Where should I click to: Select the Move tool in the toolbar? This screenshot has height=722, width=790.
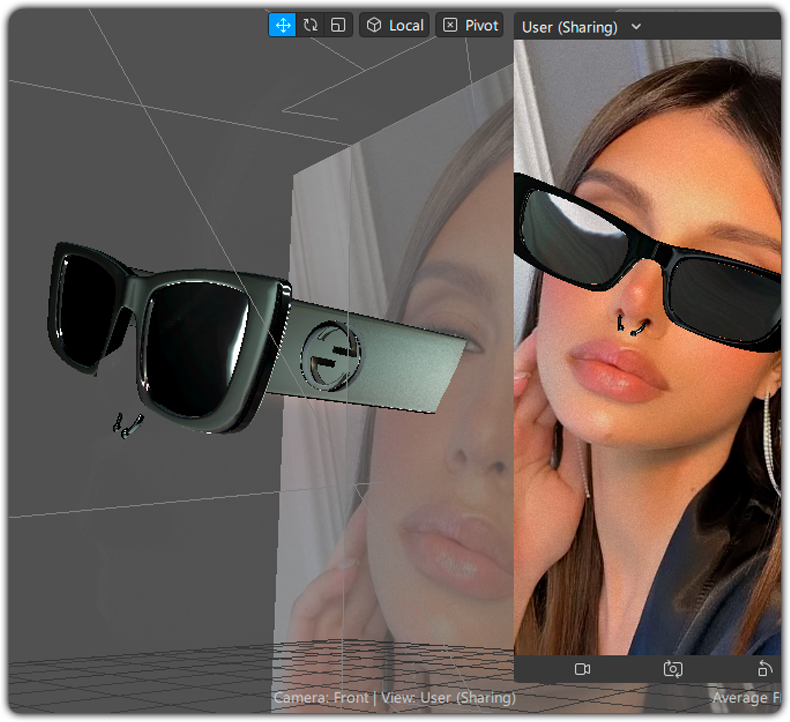282,25
